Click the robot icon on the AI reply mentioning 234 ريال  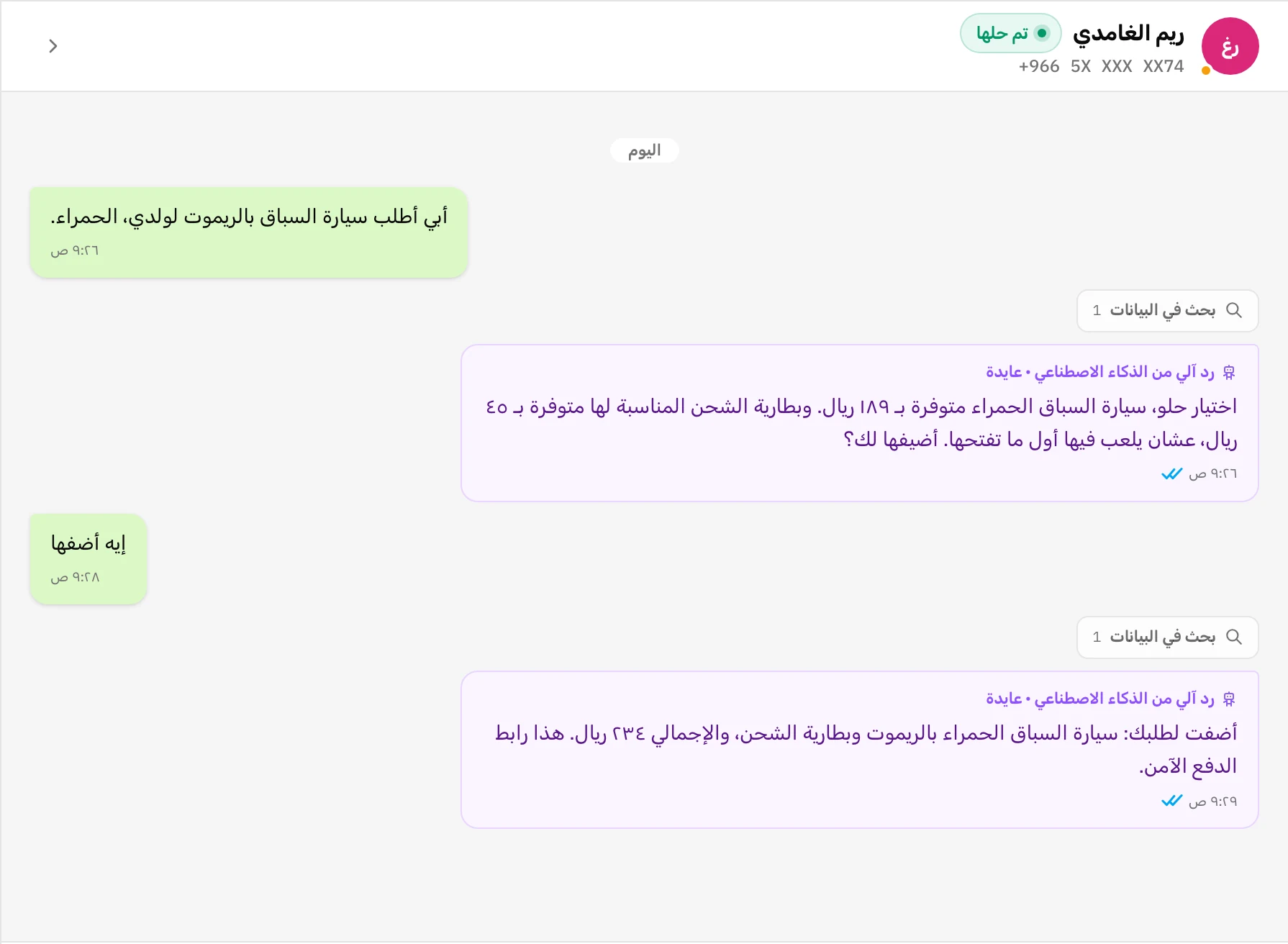[1229, 699]
